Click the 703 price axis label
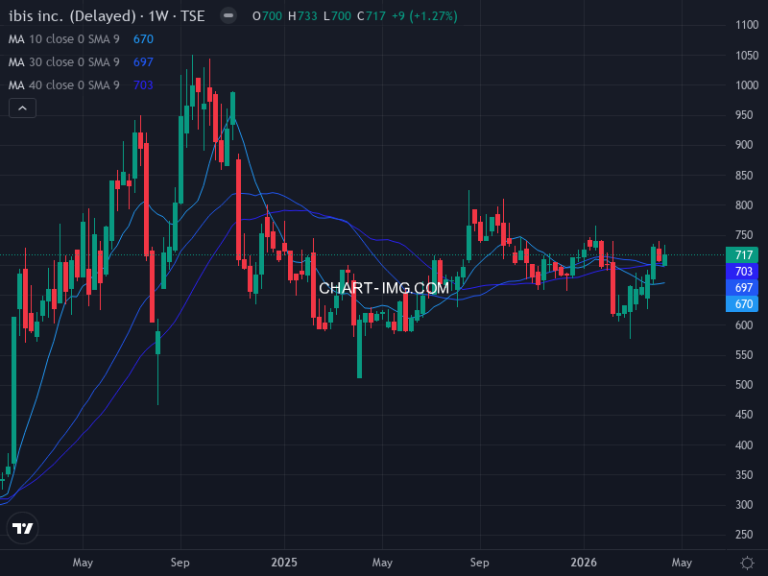 [x=742, y=271]
